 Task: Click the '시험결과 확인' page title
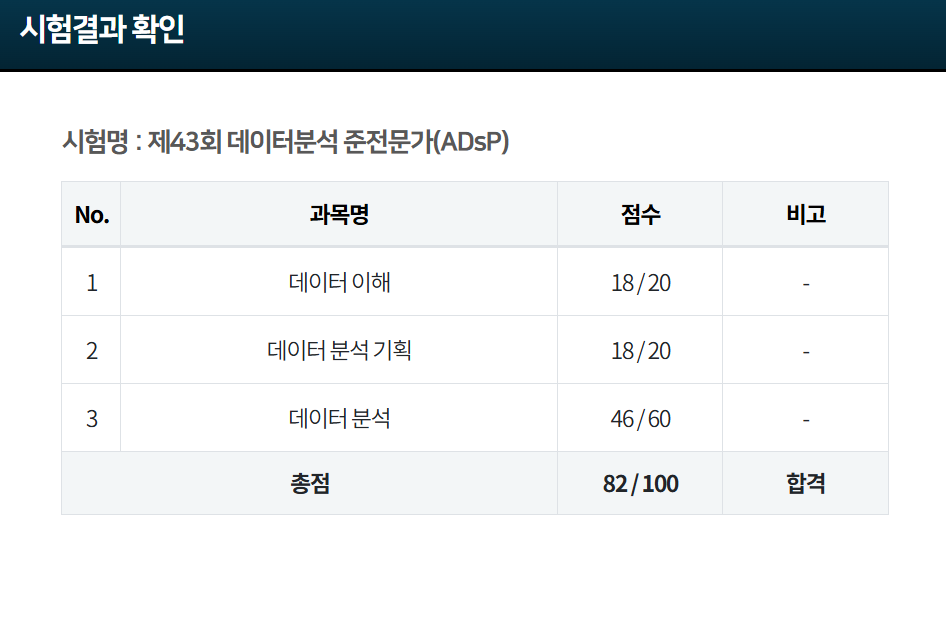click(102, 28)
